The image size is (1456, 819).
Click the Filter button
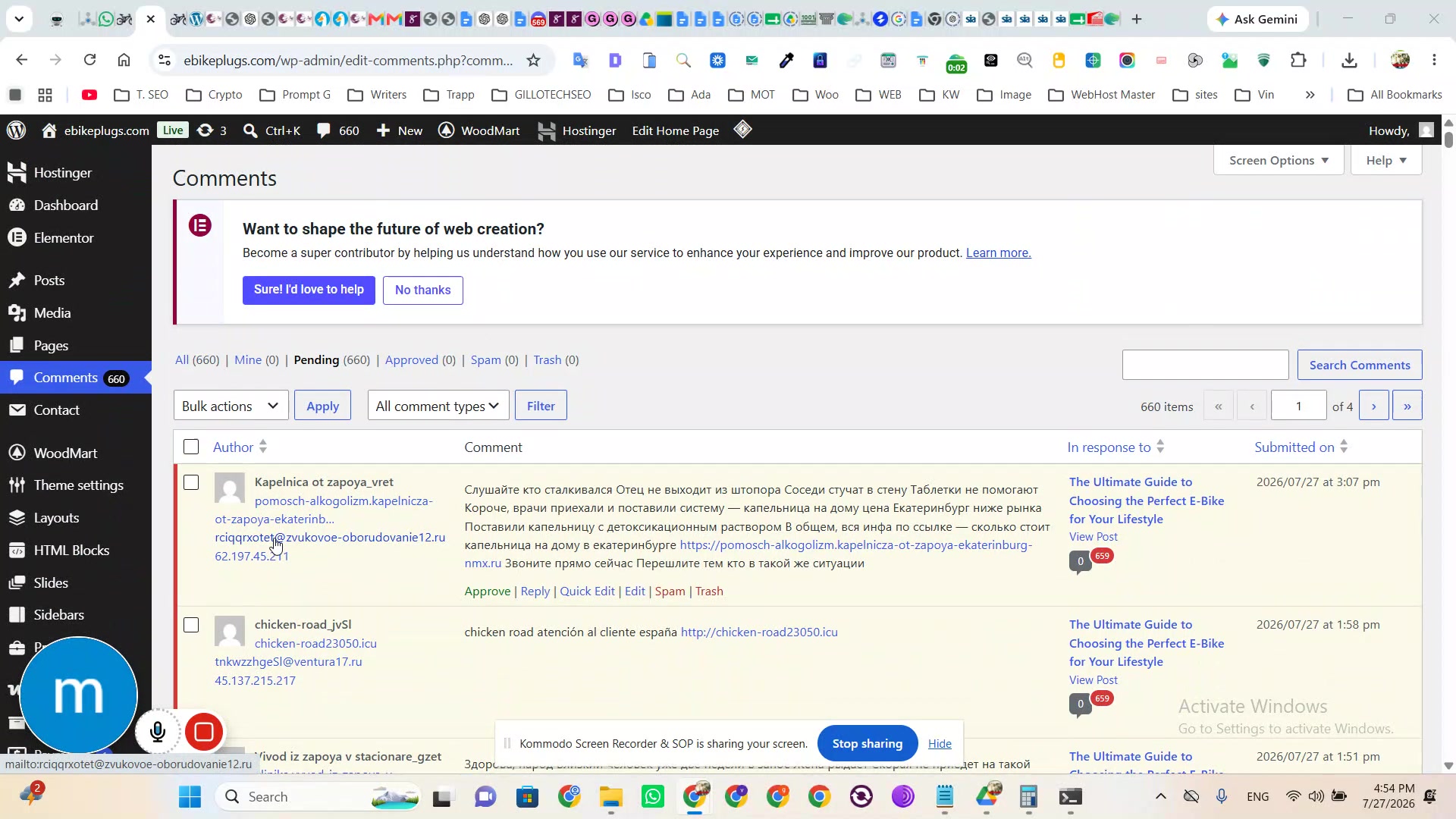tap(541, 406)
